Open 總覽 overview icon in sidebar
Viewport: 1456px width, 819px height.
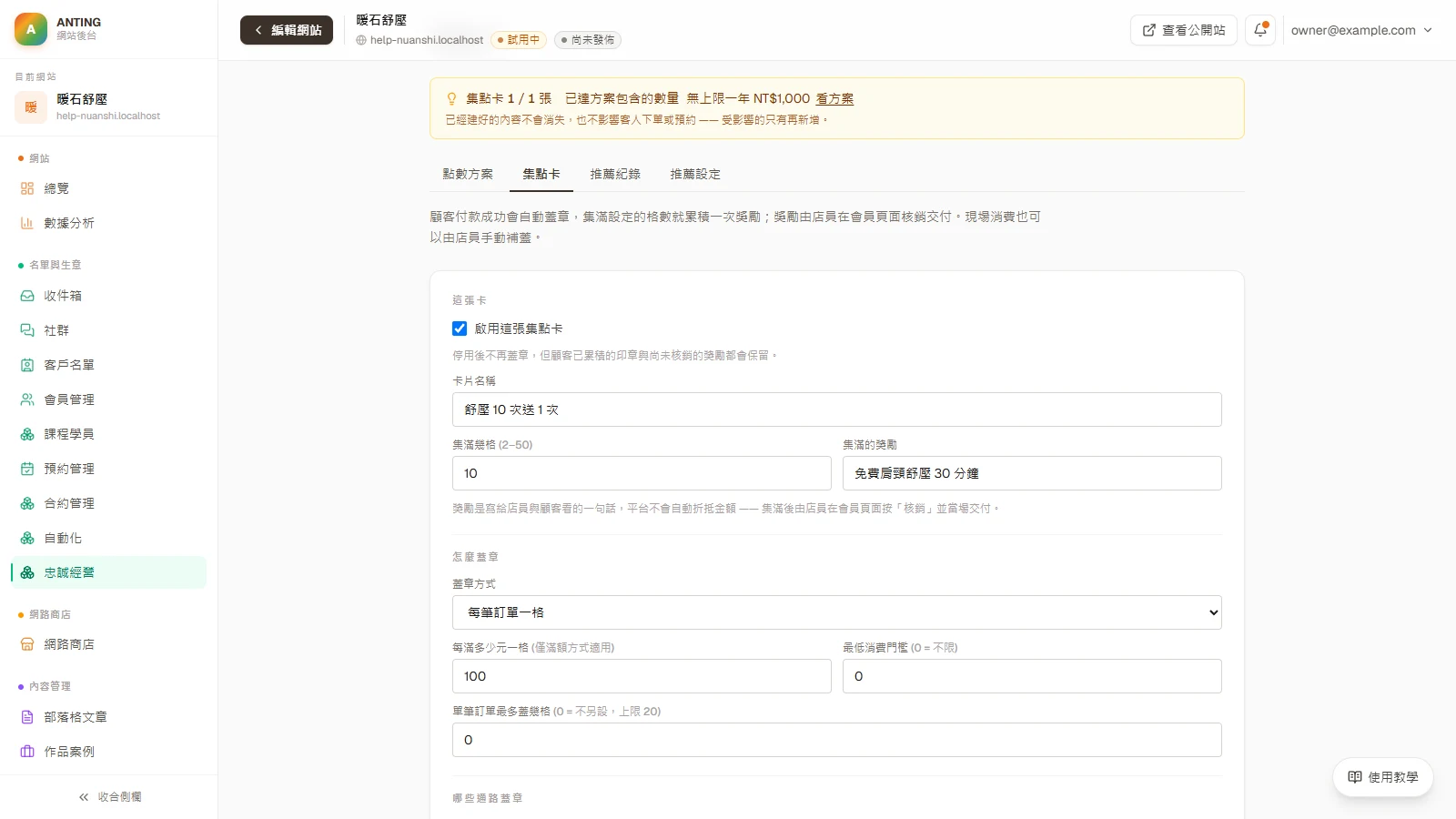pos(27,188)
